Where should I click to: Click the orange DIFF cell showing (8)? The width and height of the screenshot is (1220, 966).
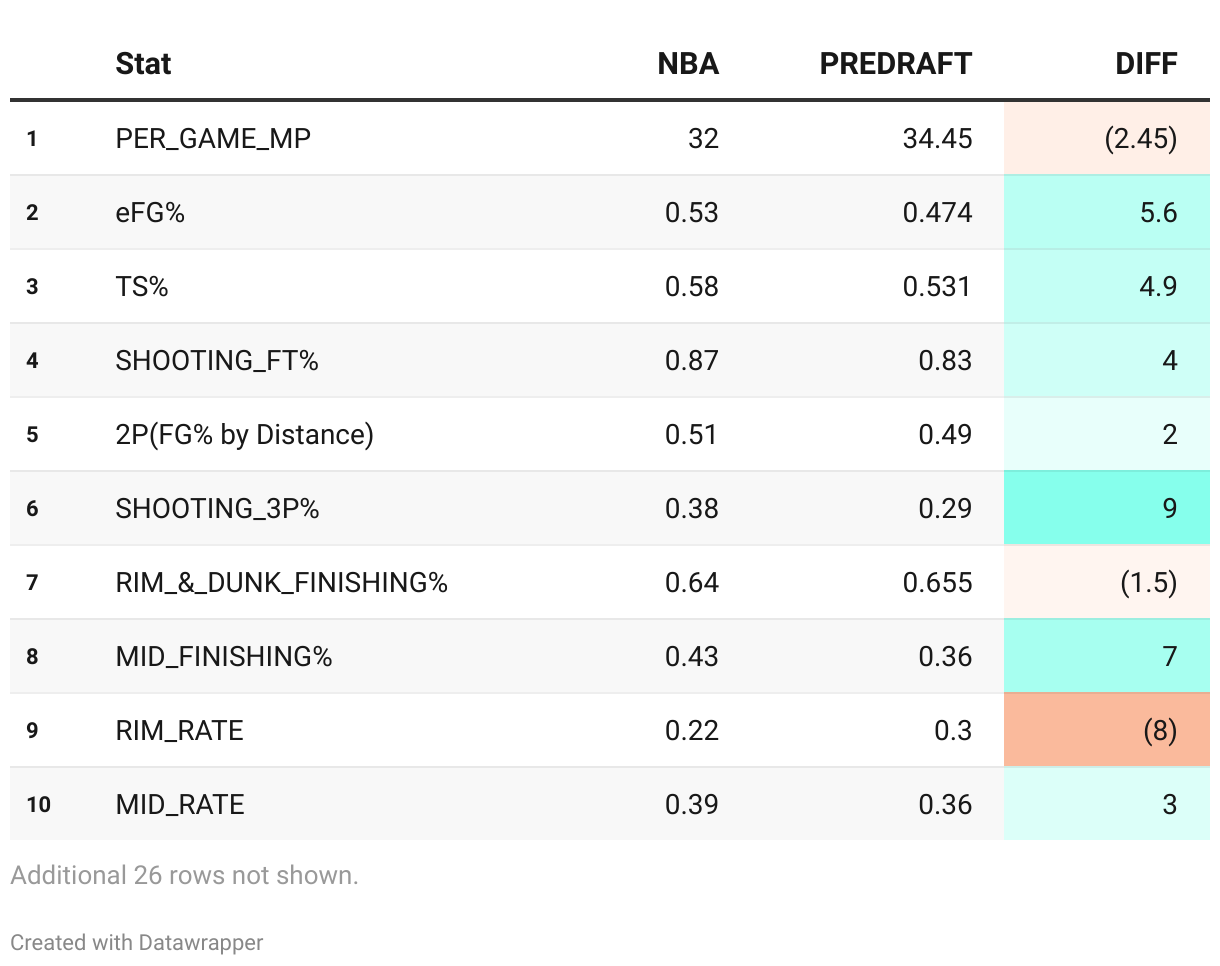[1106, 730]
